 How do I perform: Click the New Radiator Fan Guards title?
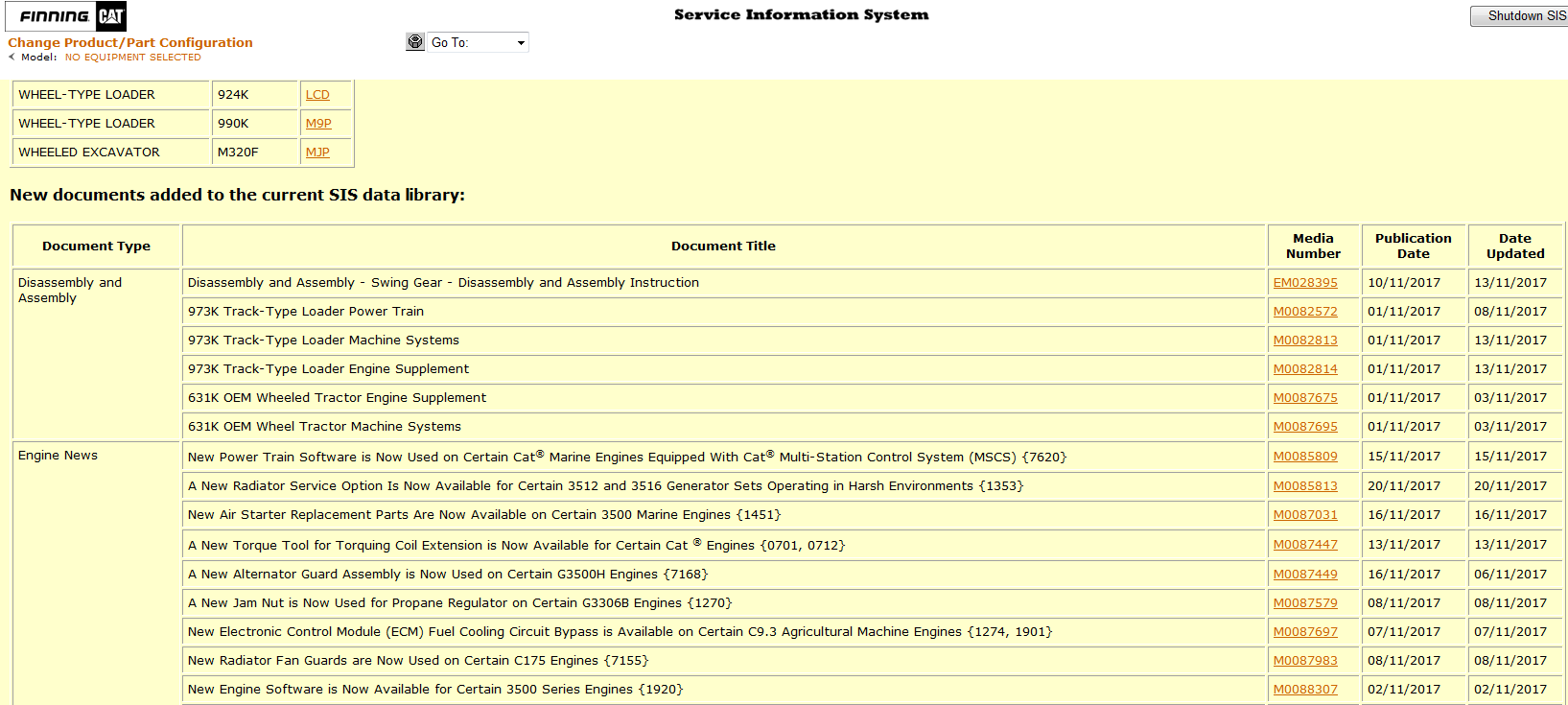[x=418, y=661]
